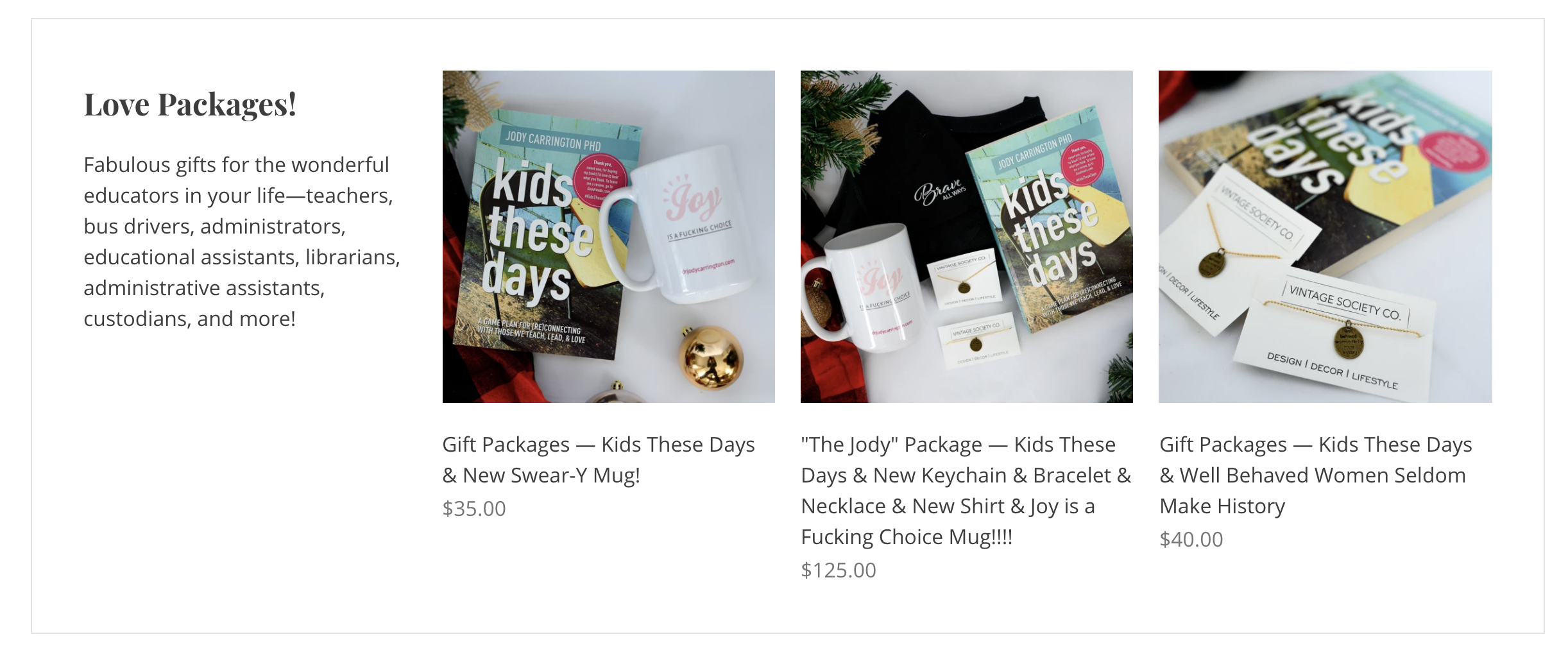1568x657 pixels.
Task: Click the $35.00 price
Action: coord(474,508)
